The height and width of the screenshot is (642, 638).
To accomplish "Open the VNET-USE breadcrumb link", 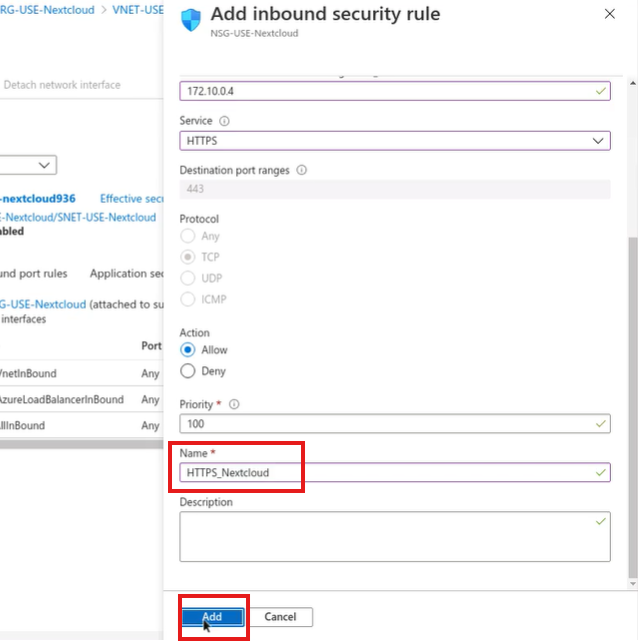I will (x=138, y=10).
